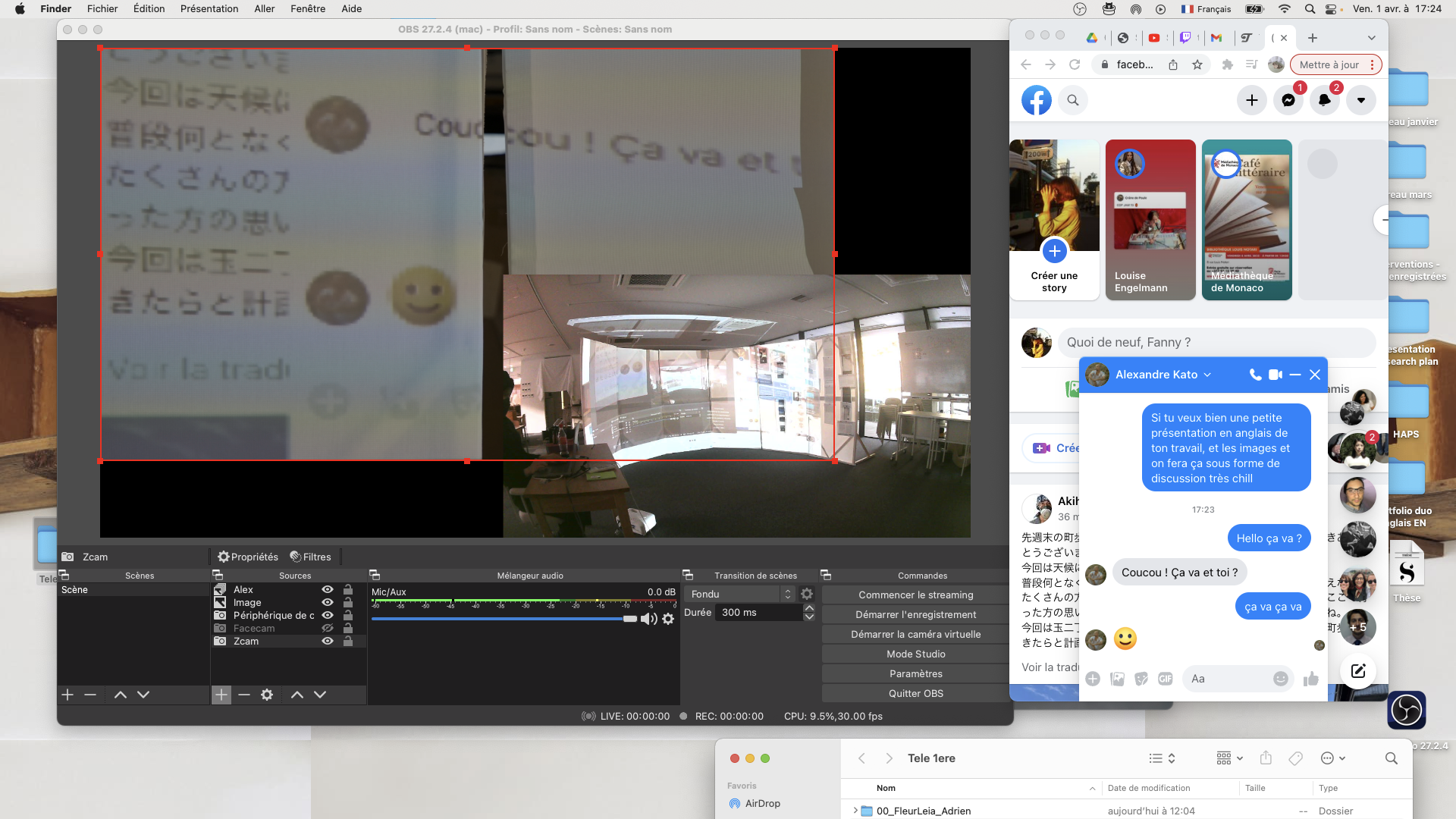1456x819 pixels.
Task: Open Facebook notifications bell
Action: coord(1324,100)
